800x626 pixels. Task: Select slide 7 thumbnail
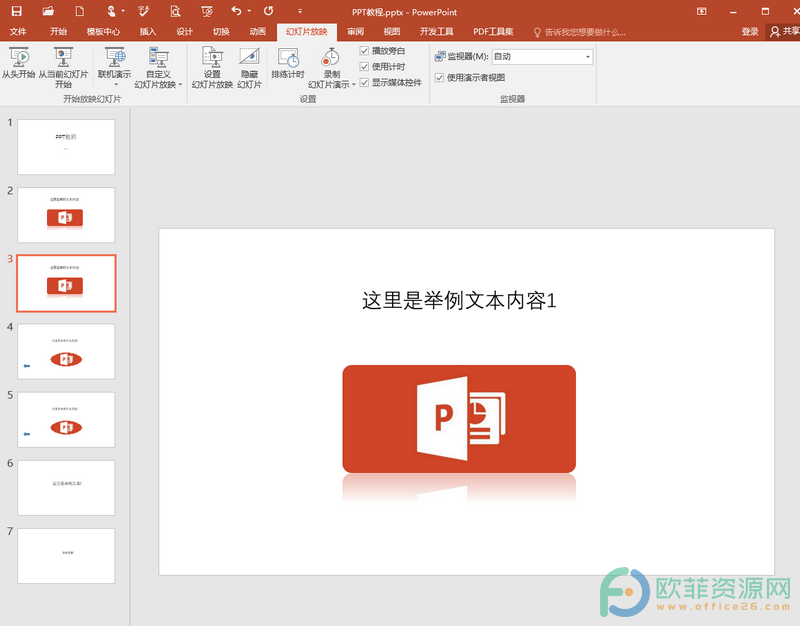pos(66,556)
